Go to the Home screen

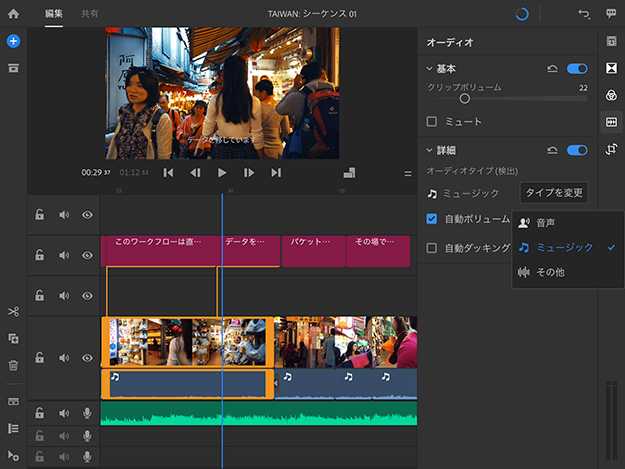pos(13,14)
